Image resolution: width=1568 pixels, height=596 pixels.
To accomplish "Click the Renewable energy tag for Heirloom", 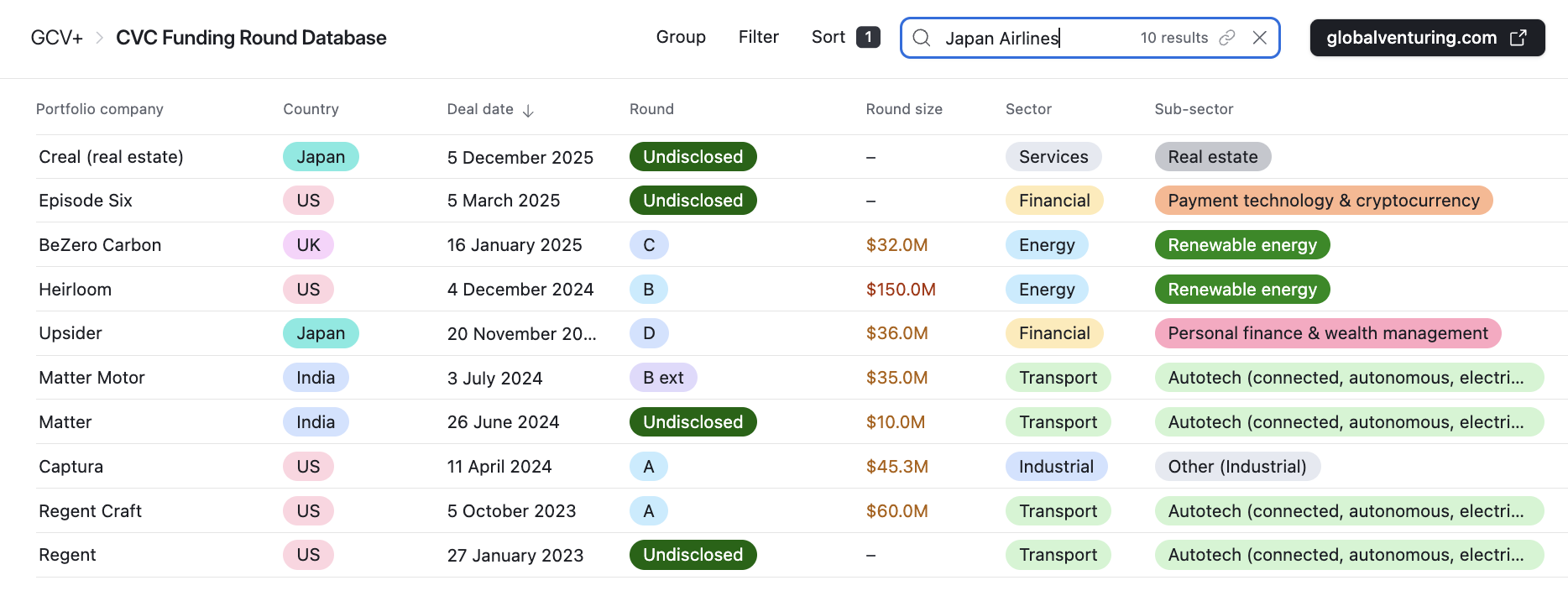I will (1241, 290).
